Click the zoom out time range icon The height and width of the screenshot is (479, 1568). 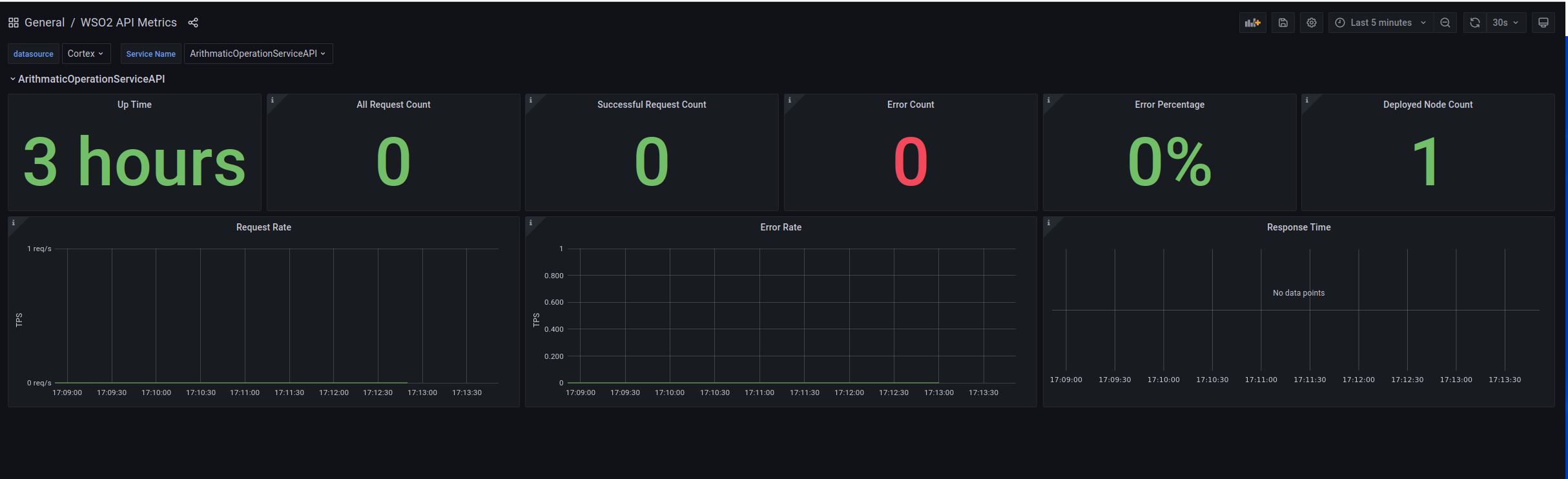(1445, 23)
